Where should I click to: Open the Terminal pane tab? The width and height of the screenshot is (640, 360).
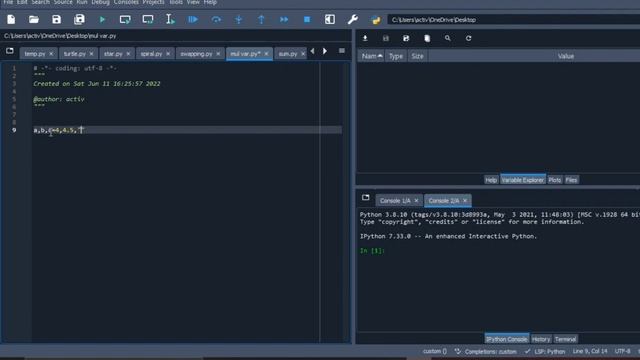[x=565, y=339]
